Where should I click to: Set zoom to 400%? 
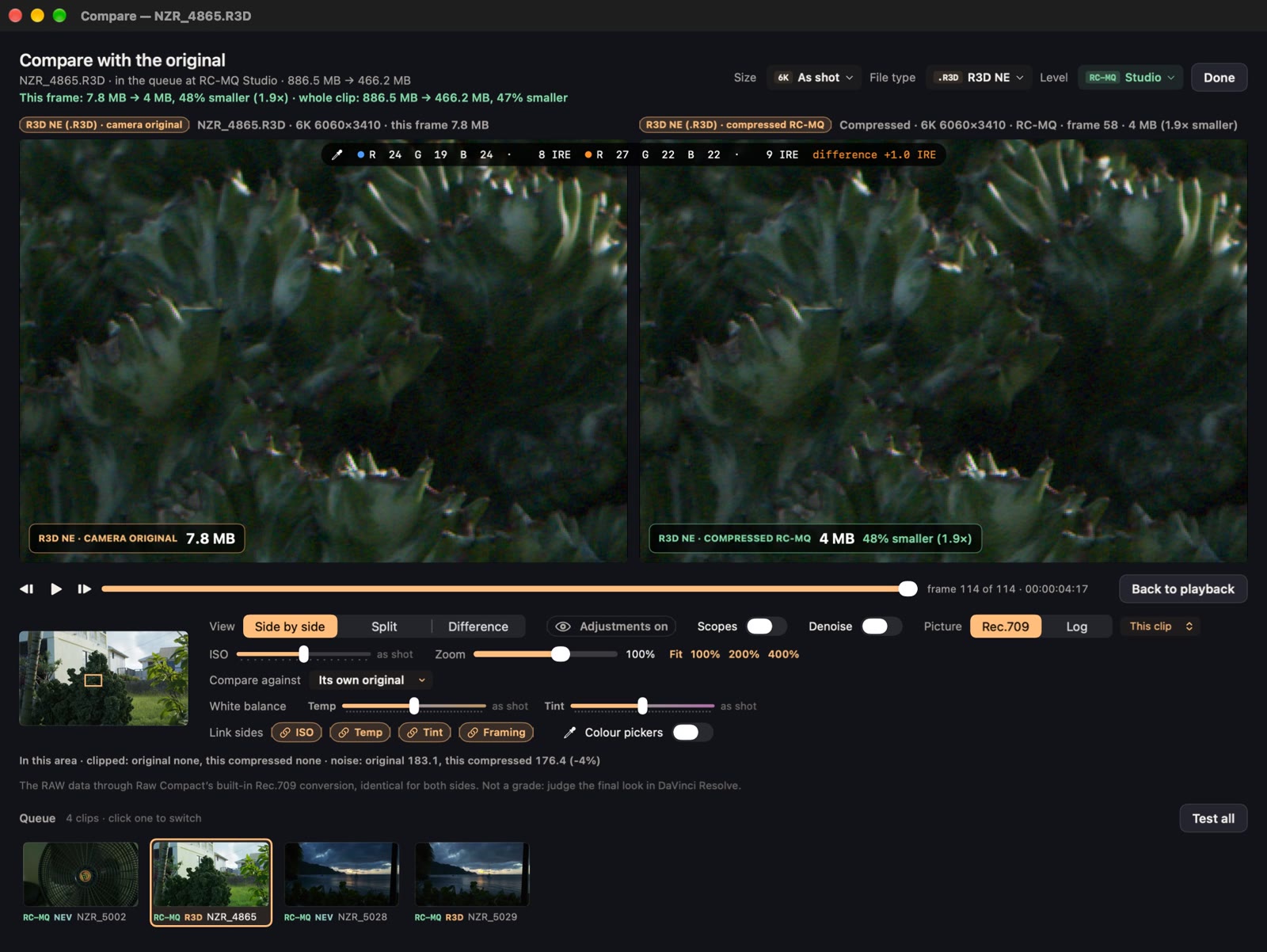(x=783, y=654)
